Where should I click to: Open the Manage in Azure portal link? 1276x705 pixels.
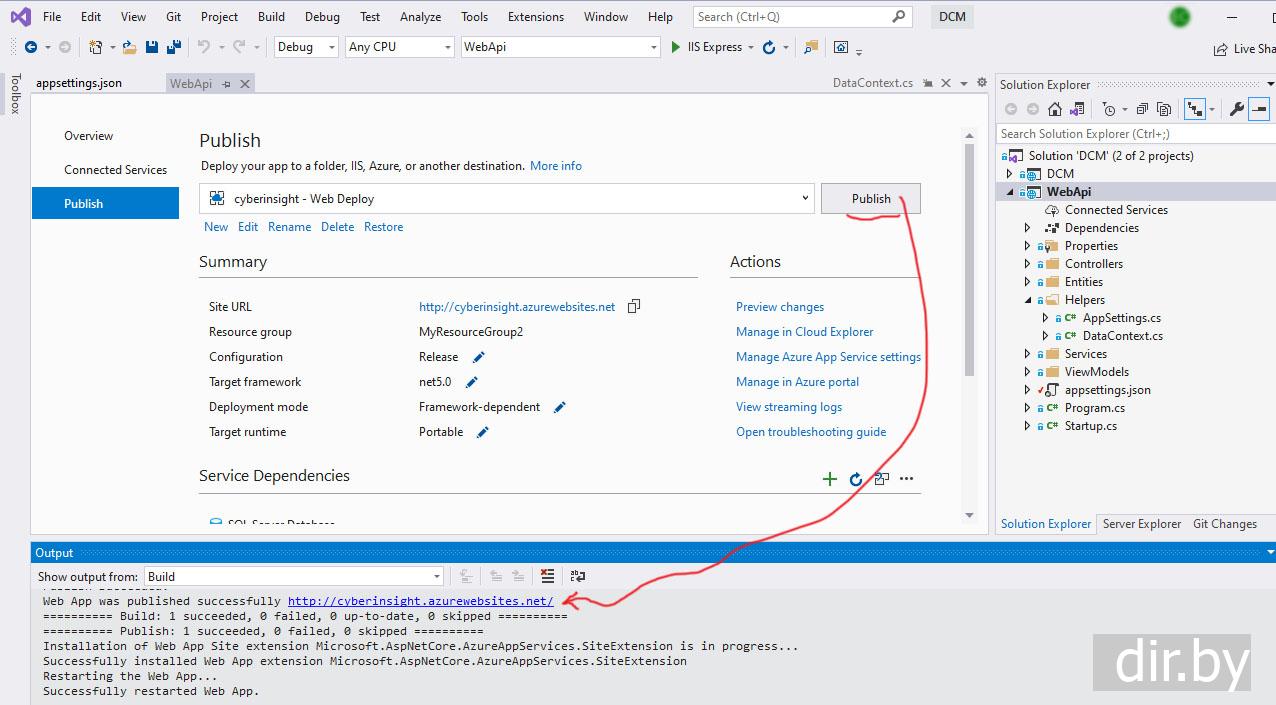797,382
